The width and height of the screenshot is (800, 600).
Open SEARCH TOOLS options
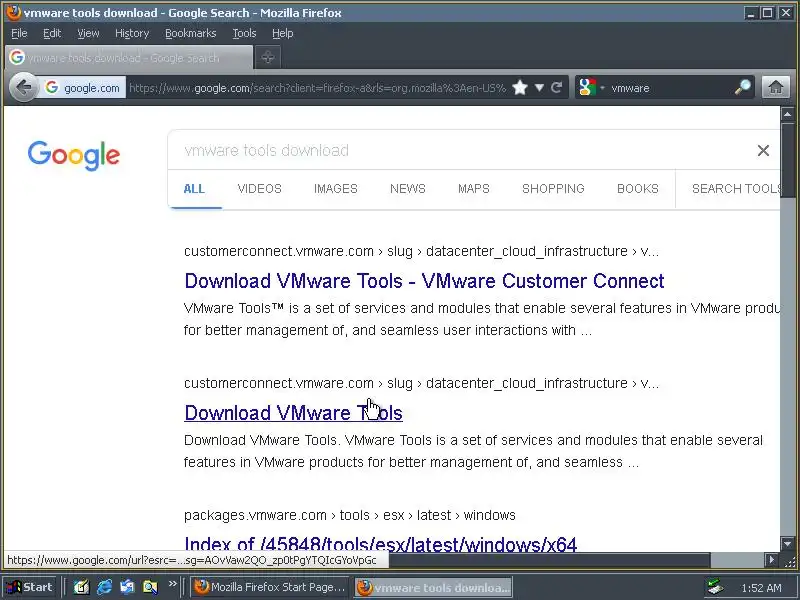pos(736,189)
